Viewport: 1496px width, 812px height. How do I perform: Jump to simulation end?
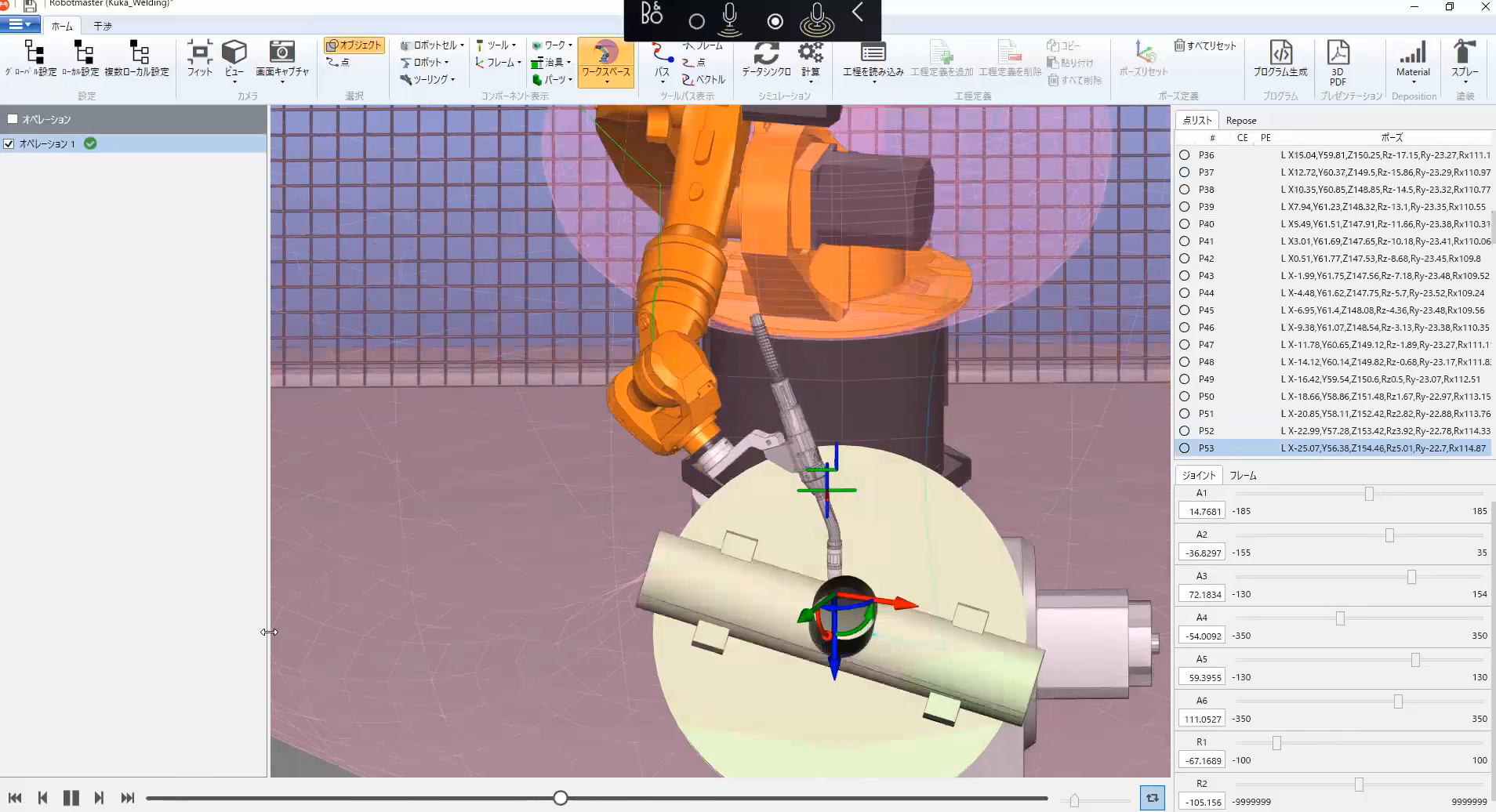[x=128, y=798]
